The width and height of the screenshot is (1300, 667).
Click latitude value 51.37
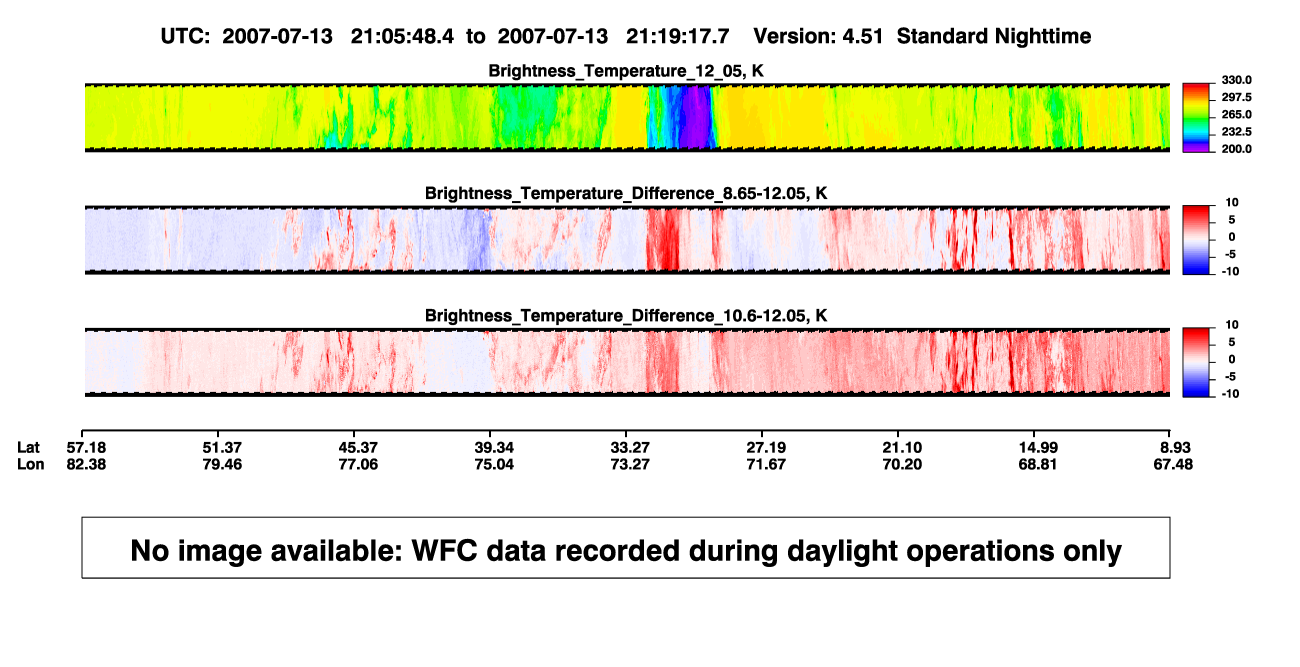[222, 447]
